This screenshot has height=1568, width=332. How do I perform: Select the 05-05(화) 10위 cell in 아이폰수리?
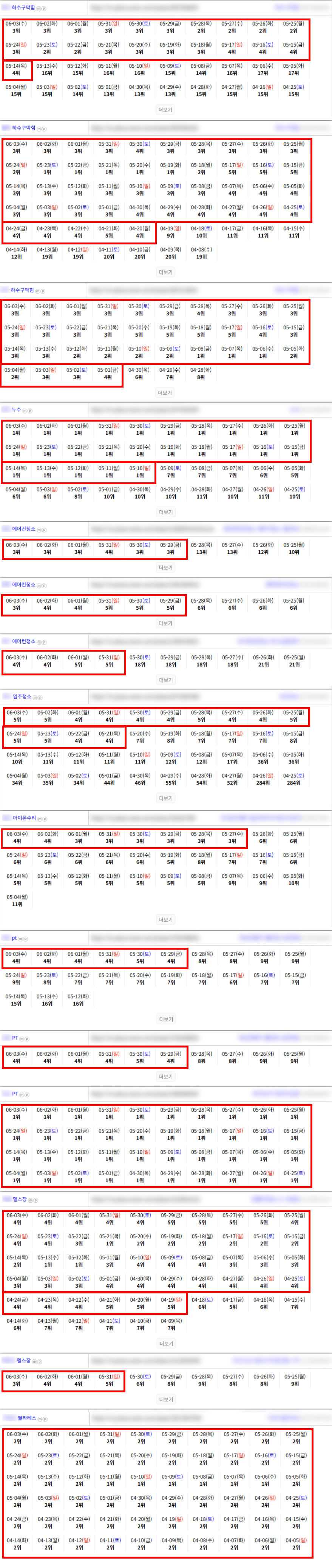(293, 880)
